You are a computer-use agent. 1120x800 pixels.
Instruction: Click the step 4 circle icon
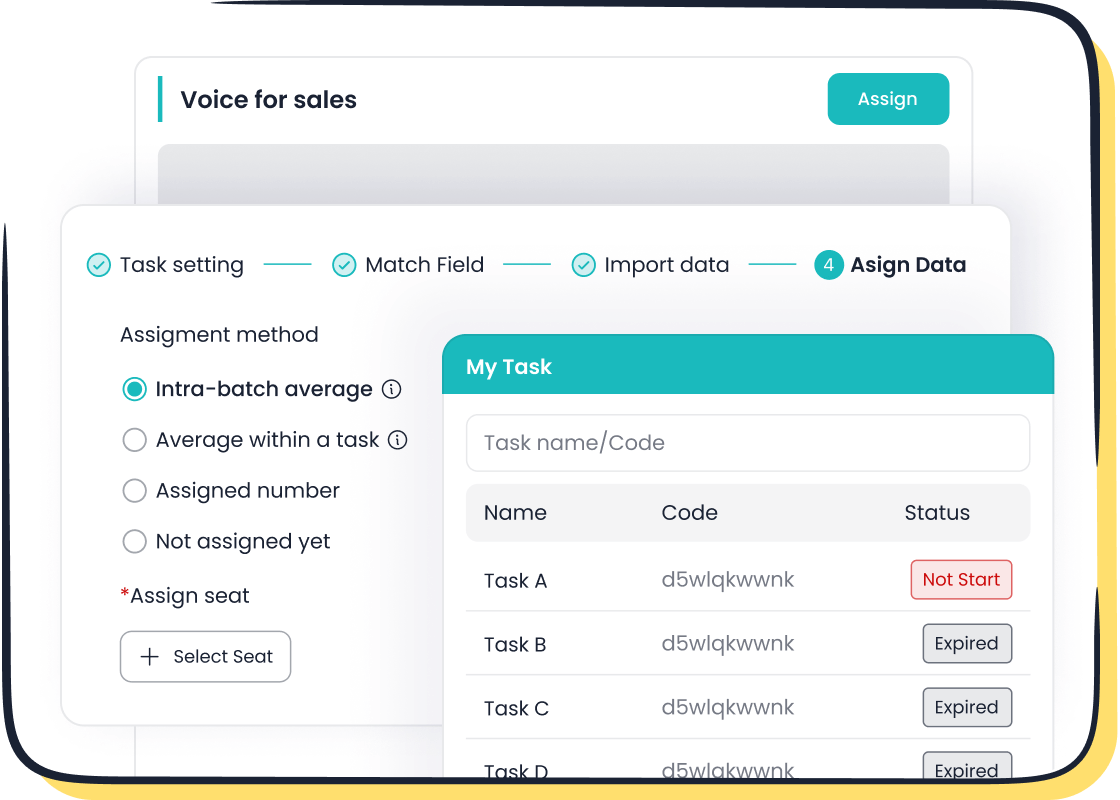point(829,265)
